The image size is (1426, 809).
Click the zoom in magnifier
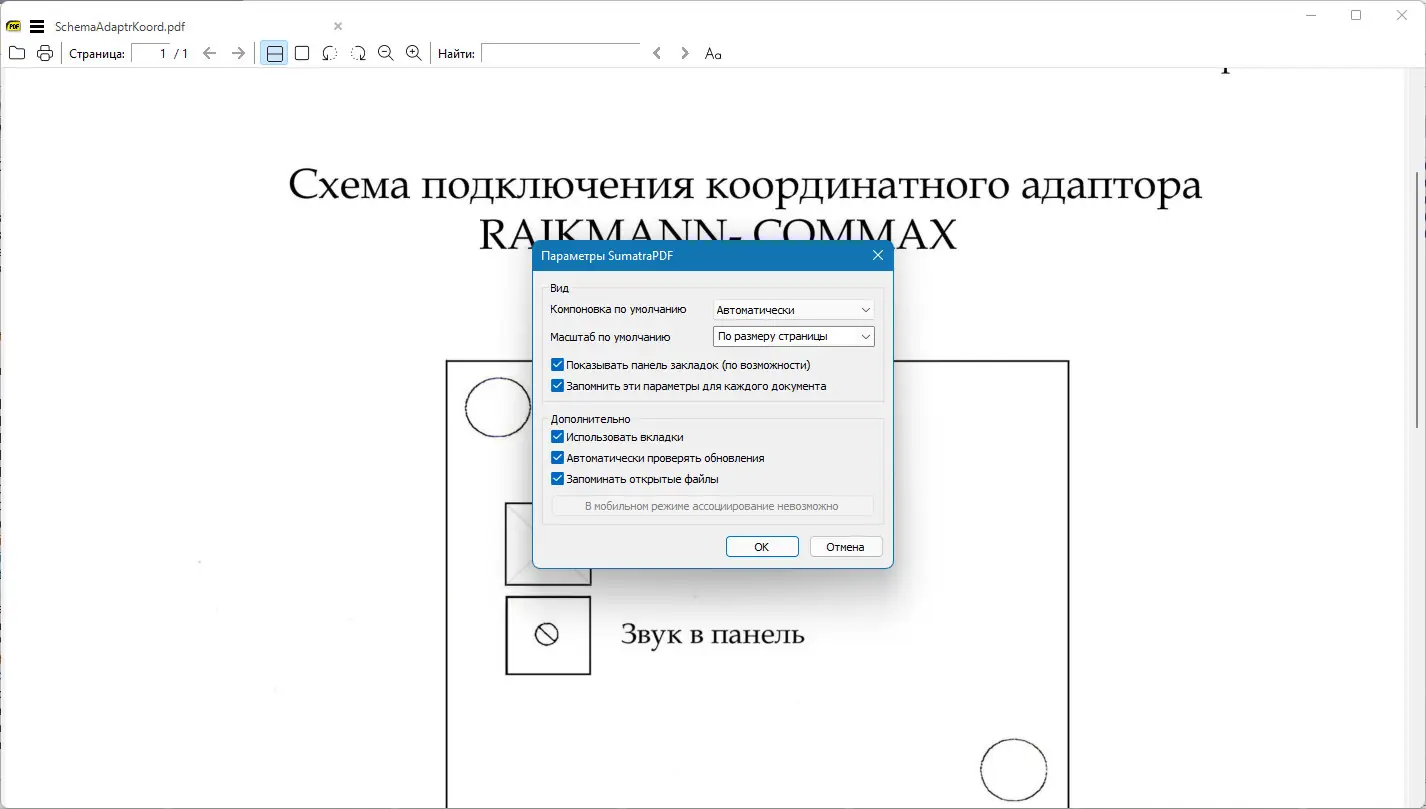414,53
